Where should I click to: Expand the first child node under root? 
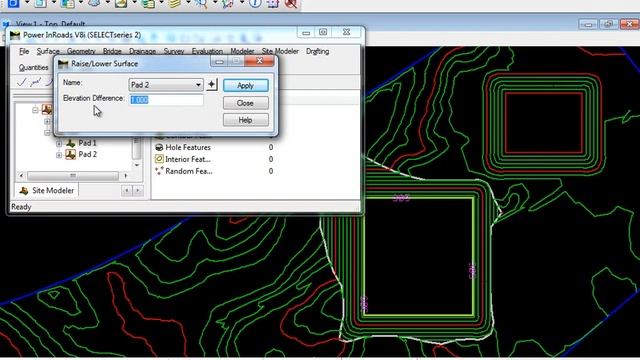(x=47, y=121)
